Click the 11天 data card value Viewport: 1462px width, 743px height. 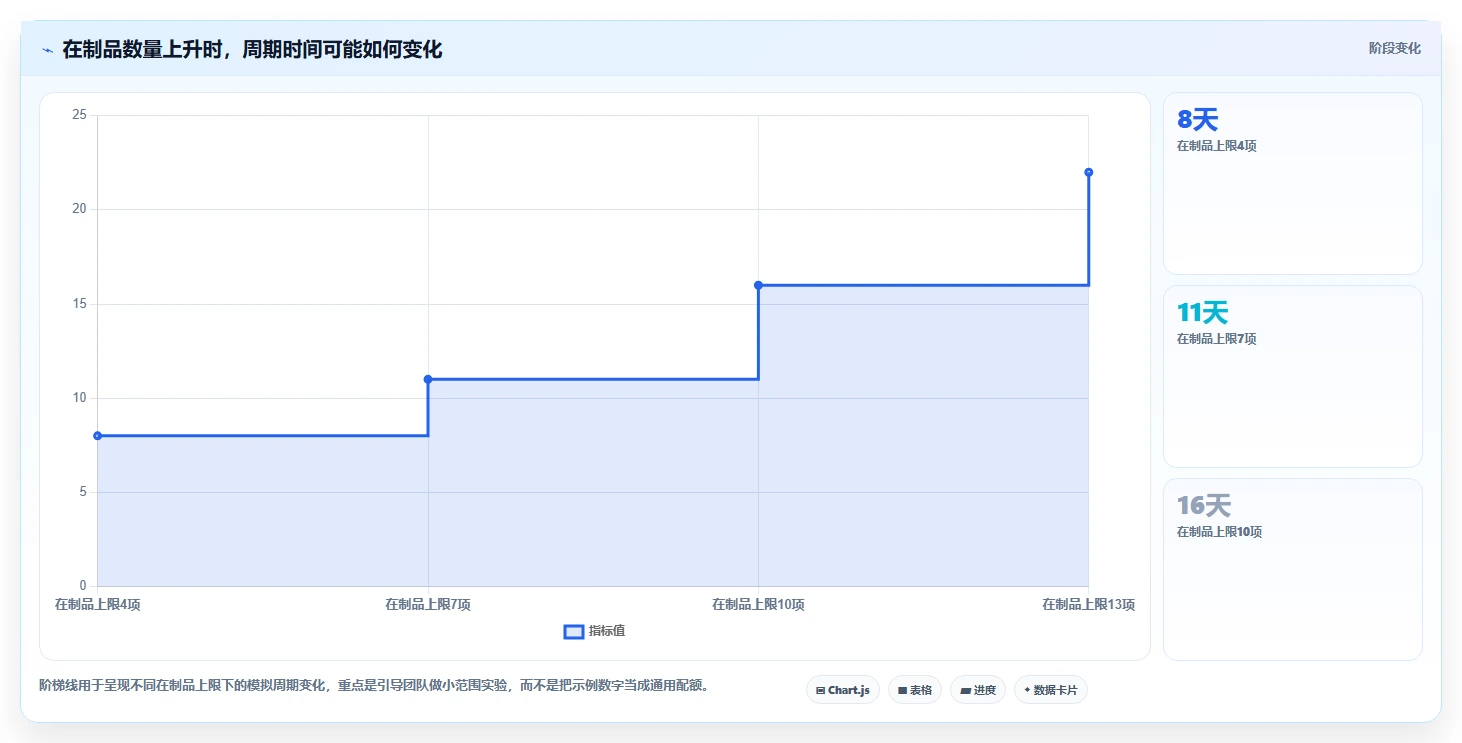(x=1202, y=313)
